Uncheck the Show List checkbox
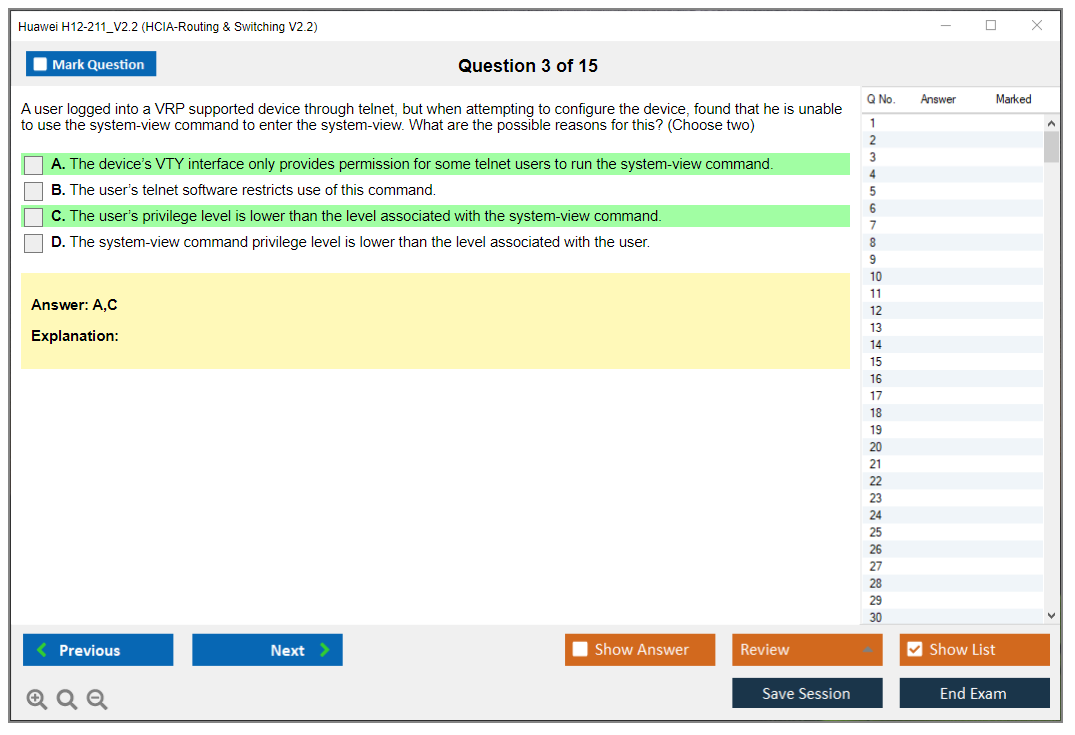 914,650
